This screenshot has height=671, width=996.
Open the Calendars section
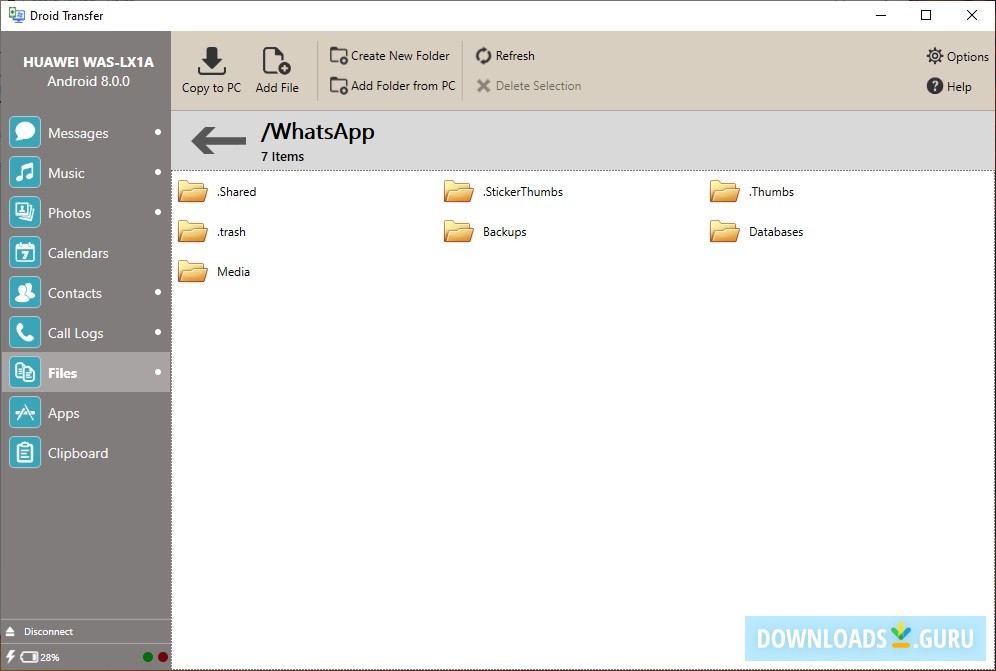point(78,253)
